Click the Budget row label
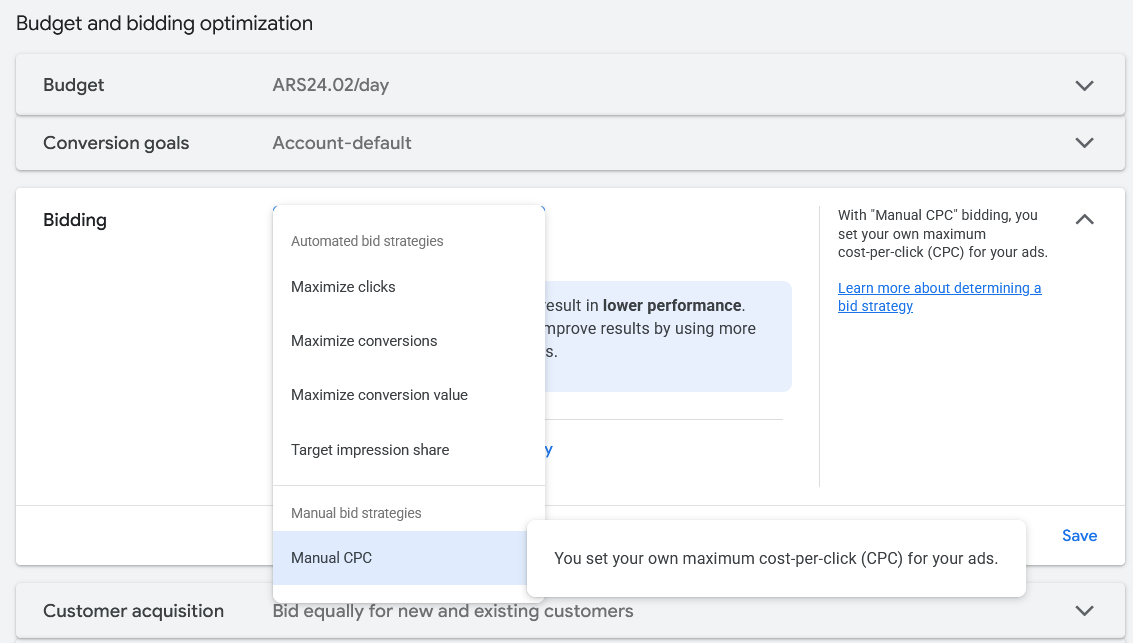Image resolution: width=1133 pixels, height=643 pixels. click(74, 86)
